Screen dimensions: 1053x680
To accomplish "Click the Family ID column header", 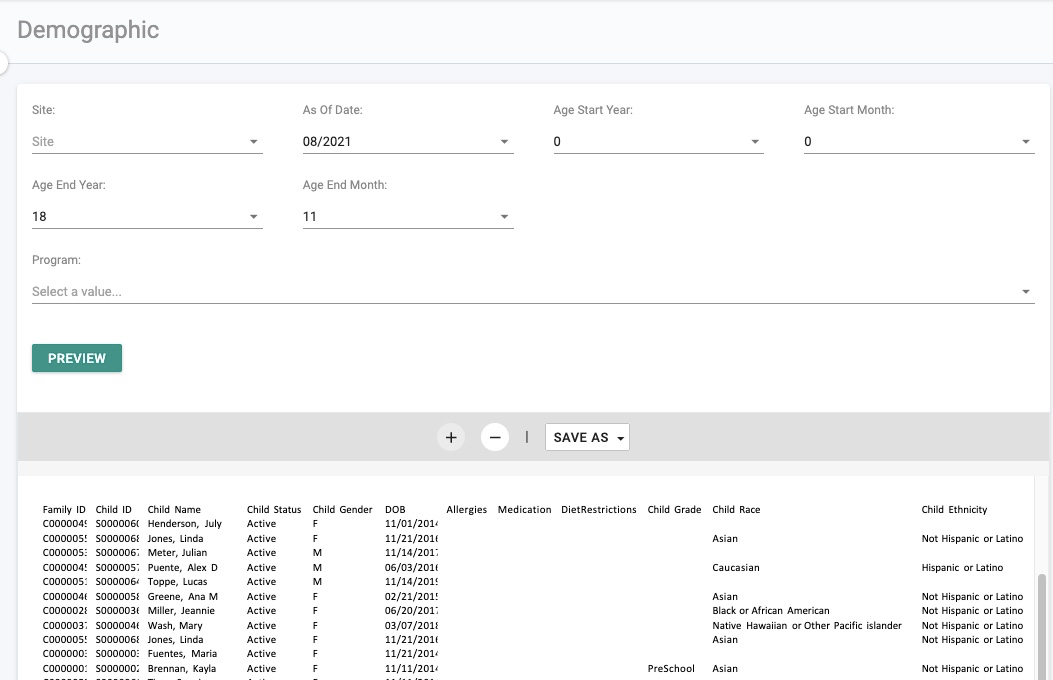I will (64, 509).
